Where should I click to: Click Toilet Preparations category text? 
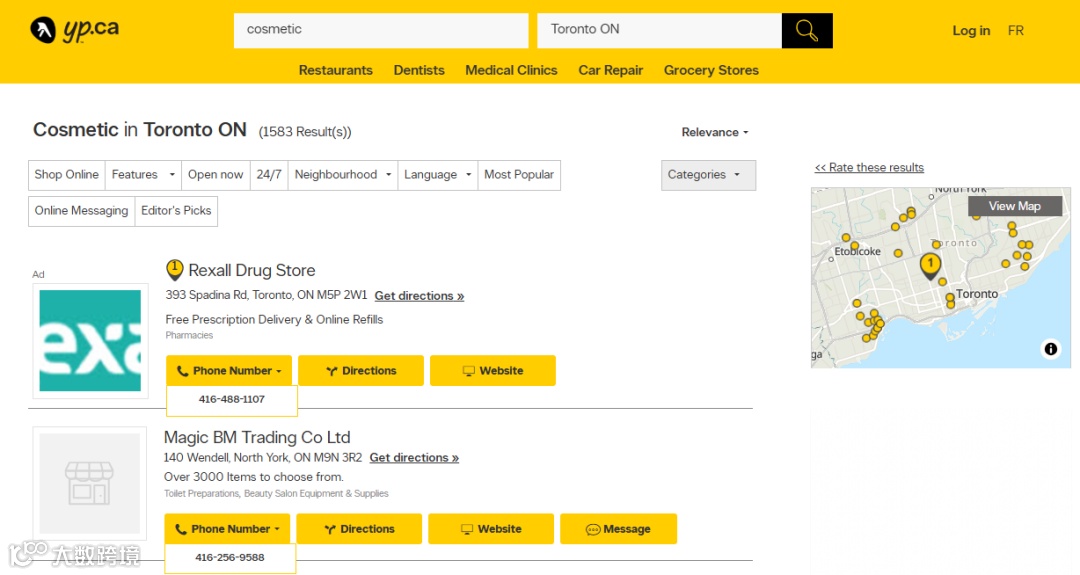click(x=201, y=494)
